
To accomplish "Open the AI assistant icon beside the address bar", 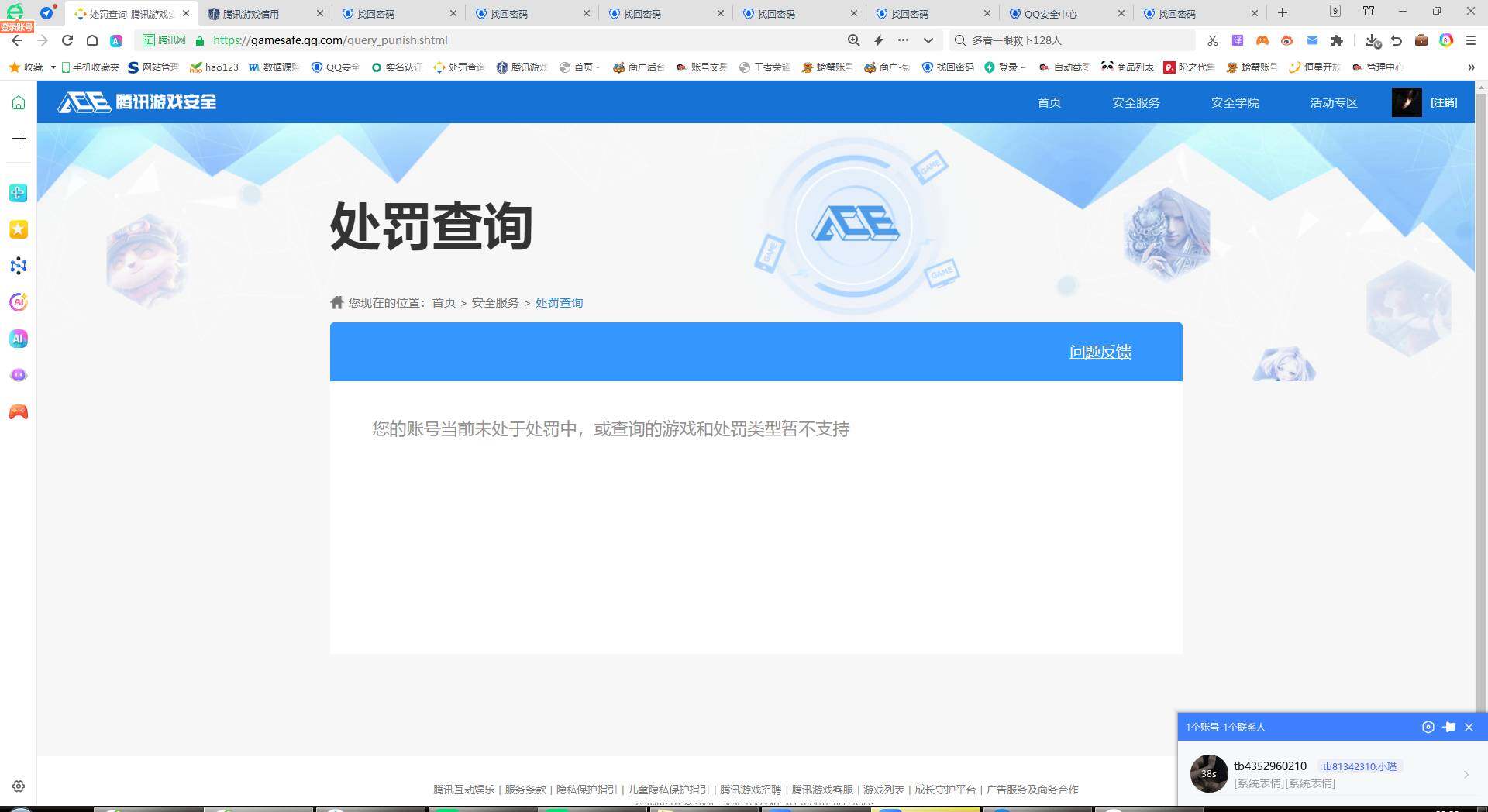I will pos(116,40).
